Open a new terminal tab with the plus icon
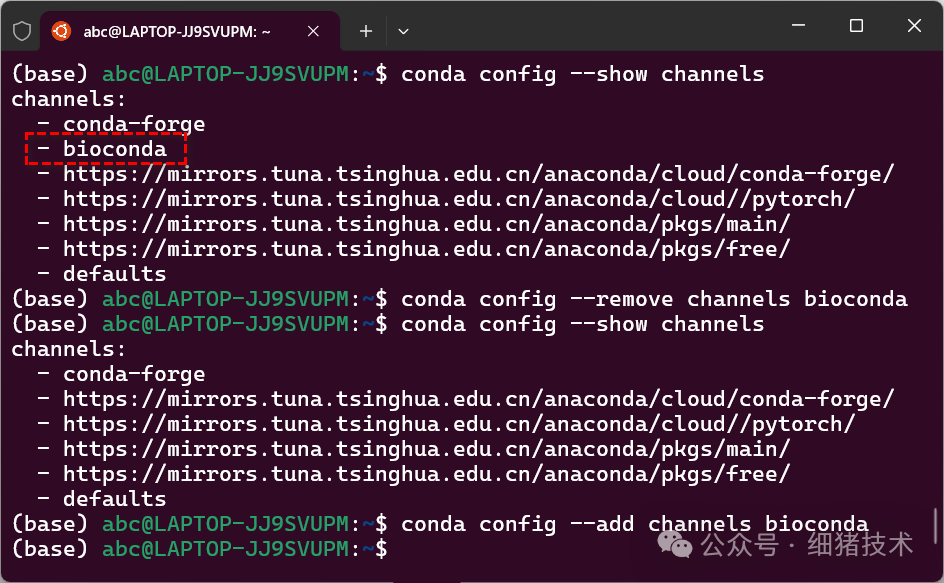944x583 pixels. click(365, 31)
